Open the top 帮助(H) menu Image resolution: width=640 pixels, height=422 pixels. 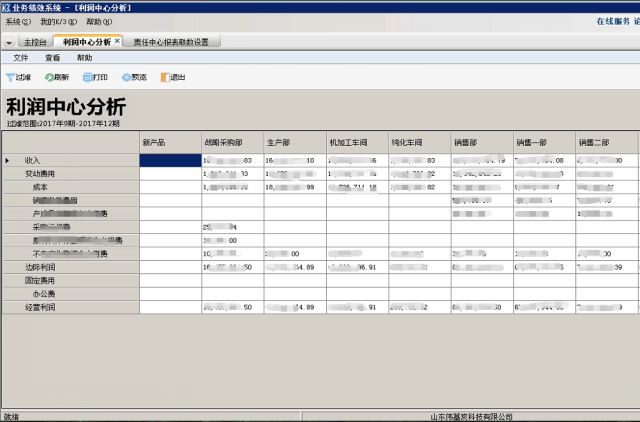99,22
